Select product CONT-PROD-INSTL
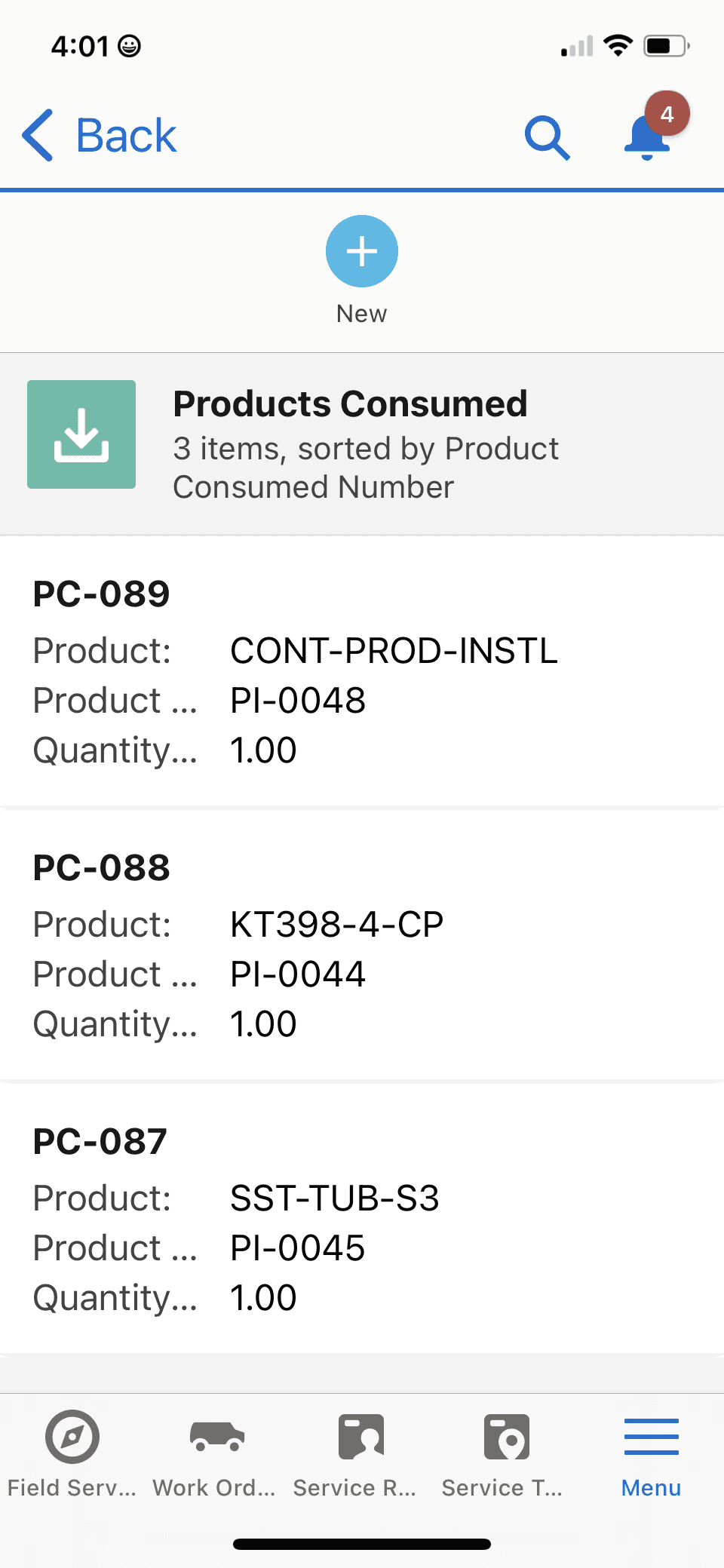Image resolution: width=724 pixels, height=1568 pixels. point(394,651)
